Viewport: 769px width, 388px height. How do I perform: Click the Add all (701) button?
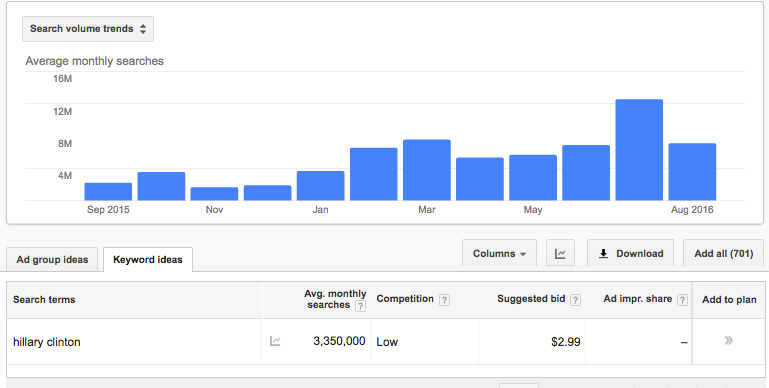point(723,253)
